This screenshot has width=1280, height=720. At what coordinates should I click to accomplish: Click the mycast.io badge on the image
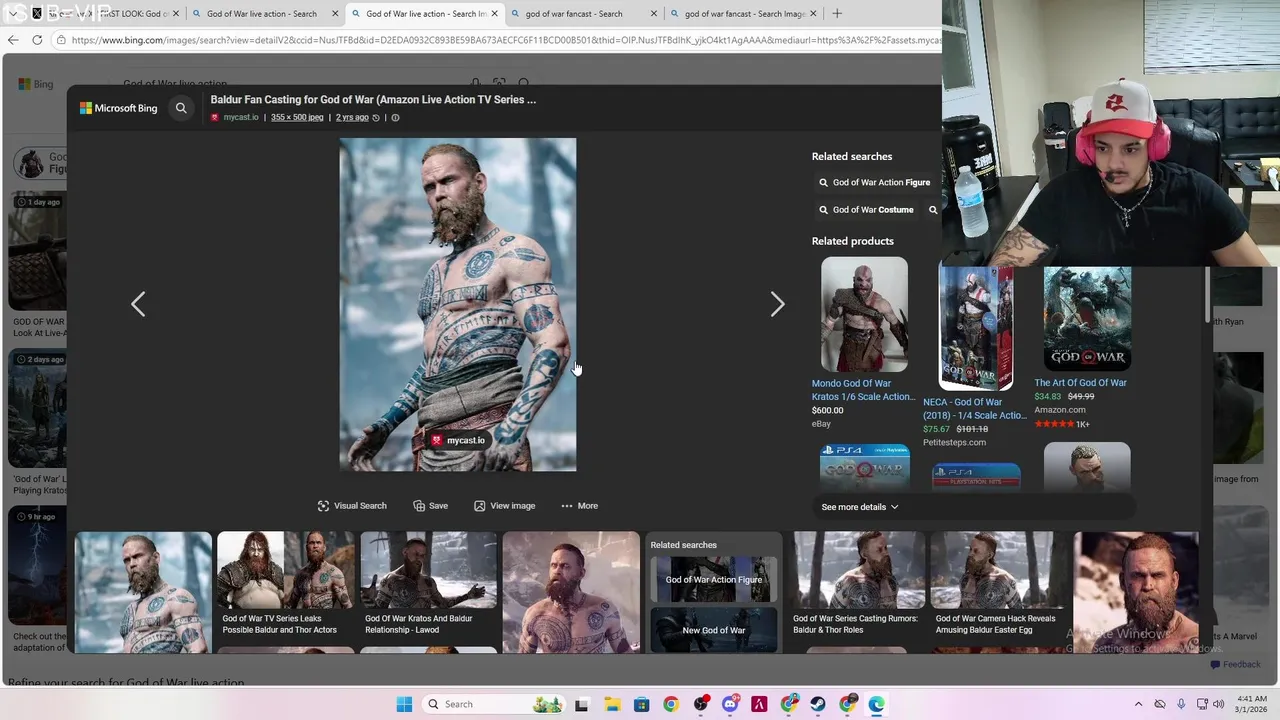tap(458, 440)
